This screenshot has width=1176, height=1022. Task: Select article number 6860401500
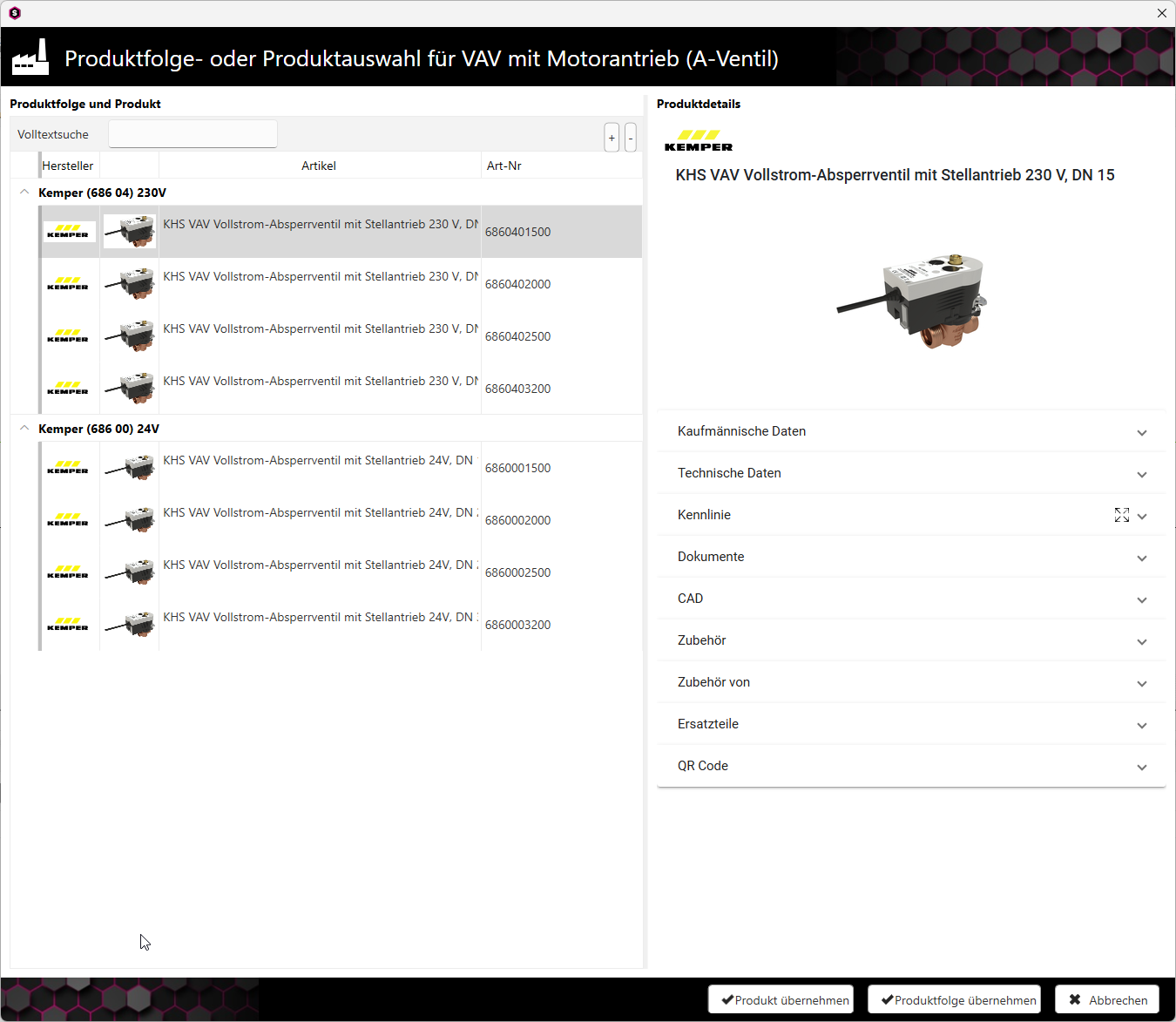click(518, 232)
